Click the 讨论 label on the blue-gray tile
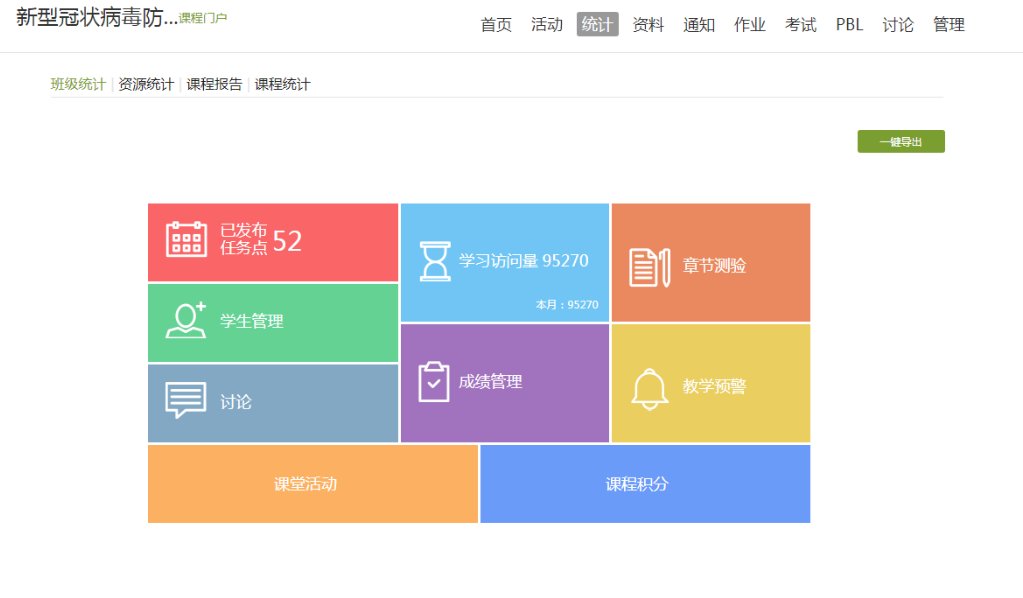The image size is (1023, 598). [236, 402]
